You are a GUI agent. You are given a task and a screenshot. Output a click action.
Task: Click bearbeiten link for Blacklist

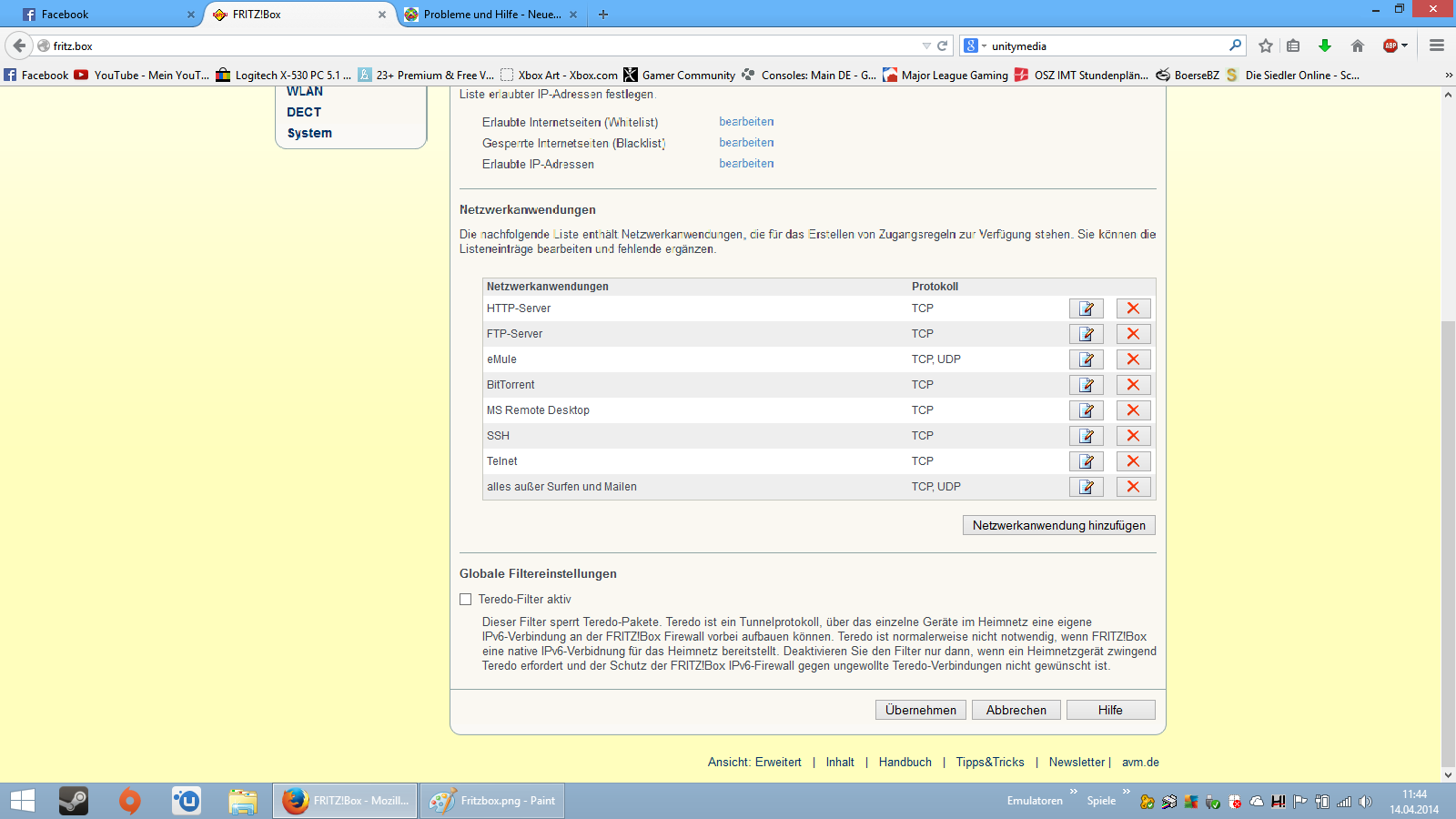click(x=746, y=143)
